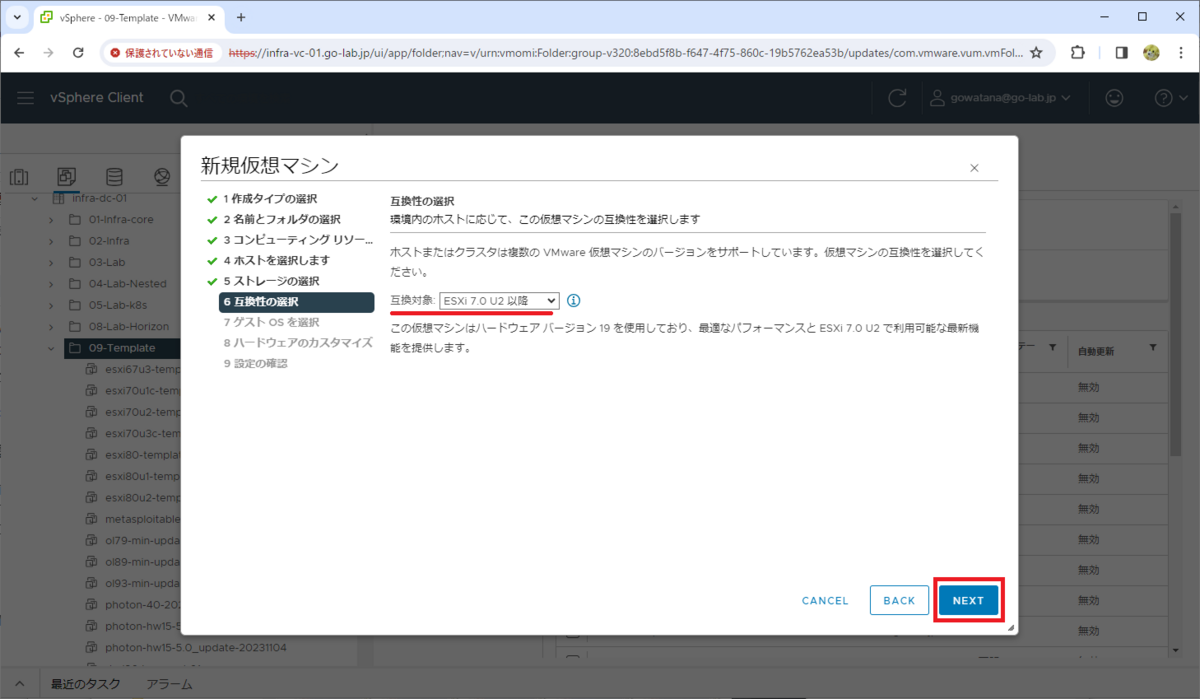Click the search magnifier icon in vSphere header
This screenshot has width=1200, height=699.
(178, 98)
